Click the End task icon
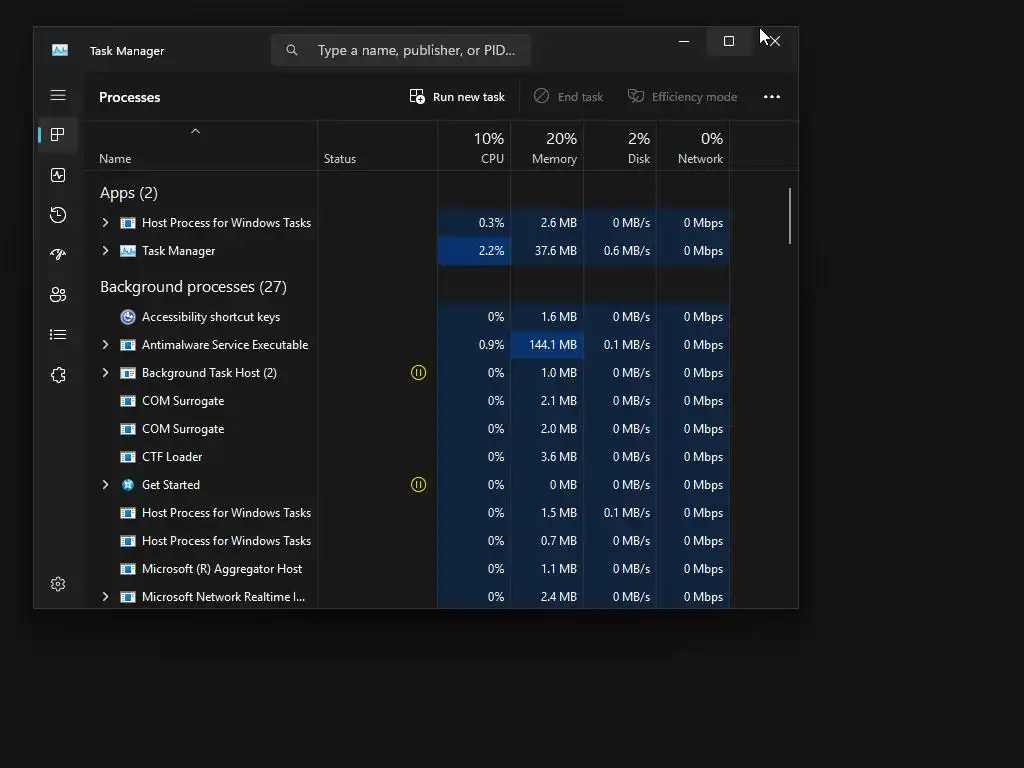 pos(541,96)
